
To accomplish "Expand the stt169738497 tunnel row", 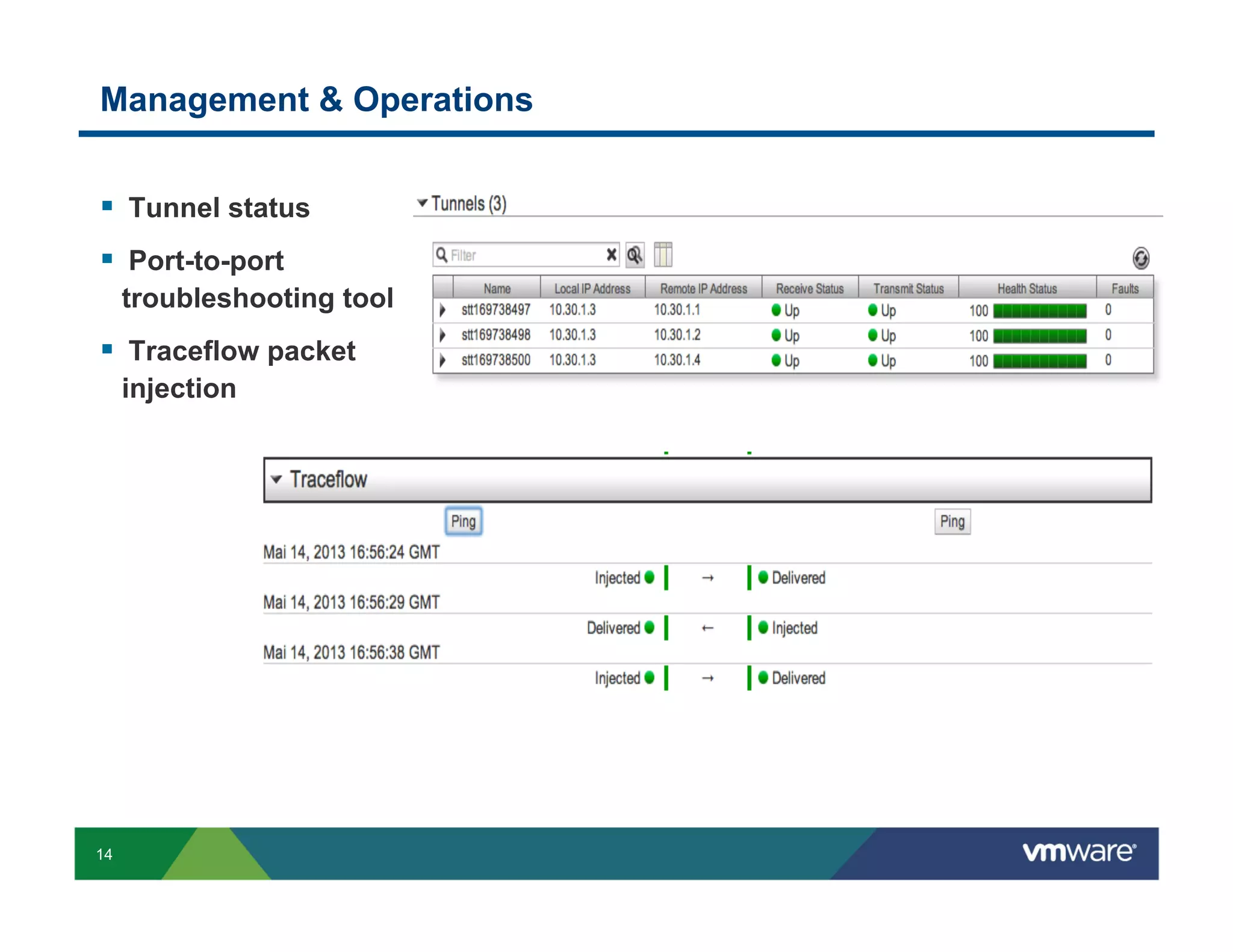I will click(x=443, y=310).
